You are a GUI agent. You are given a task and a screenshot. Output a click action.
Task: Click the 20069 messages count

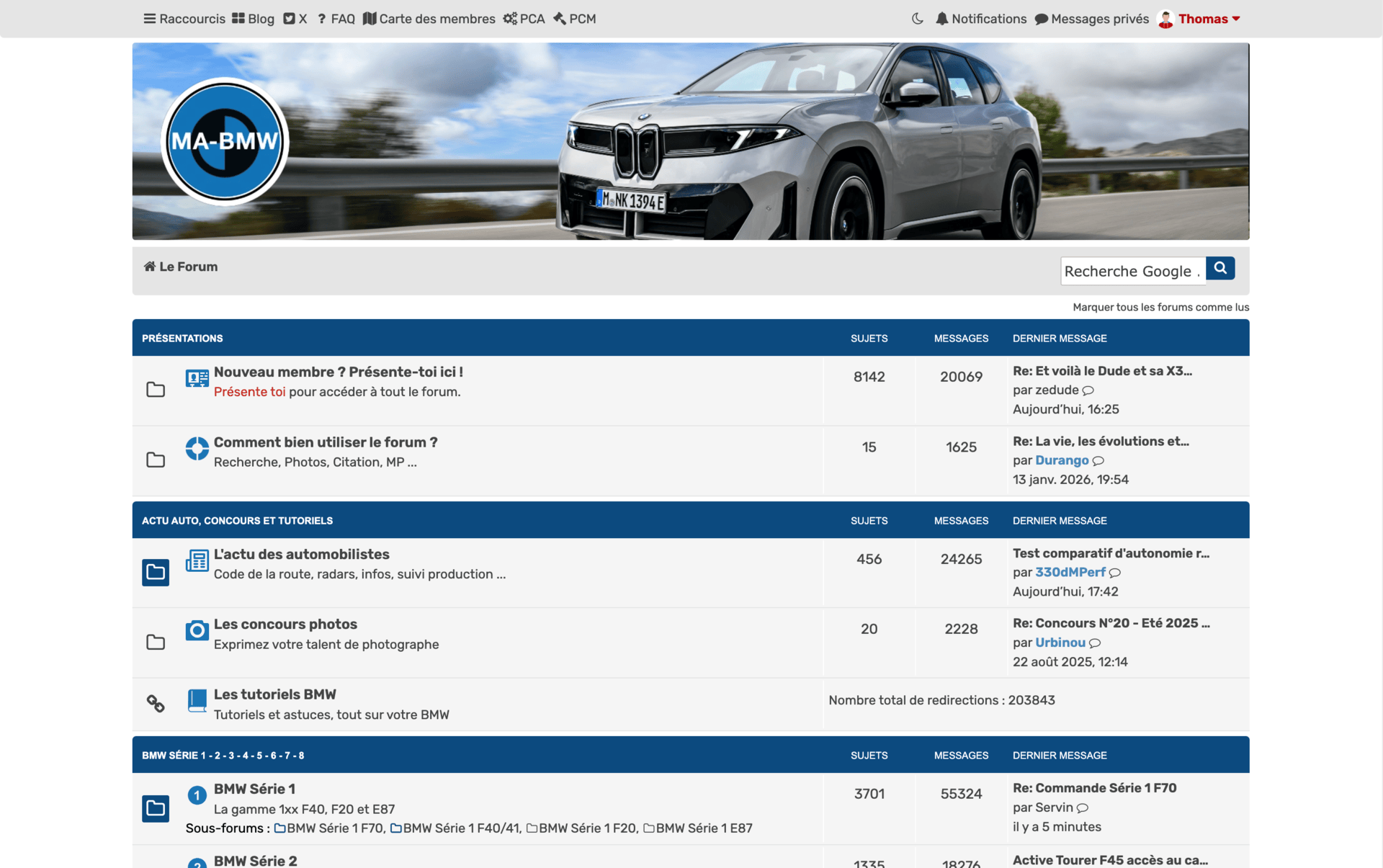click(961, 377)
